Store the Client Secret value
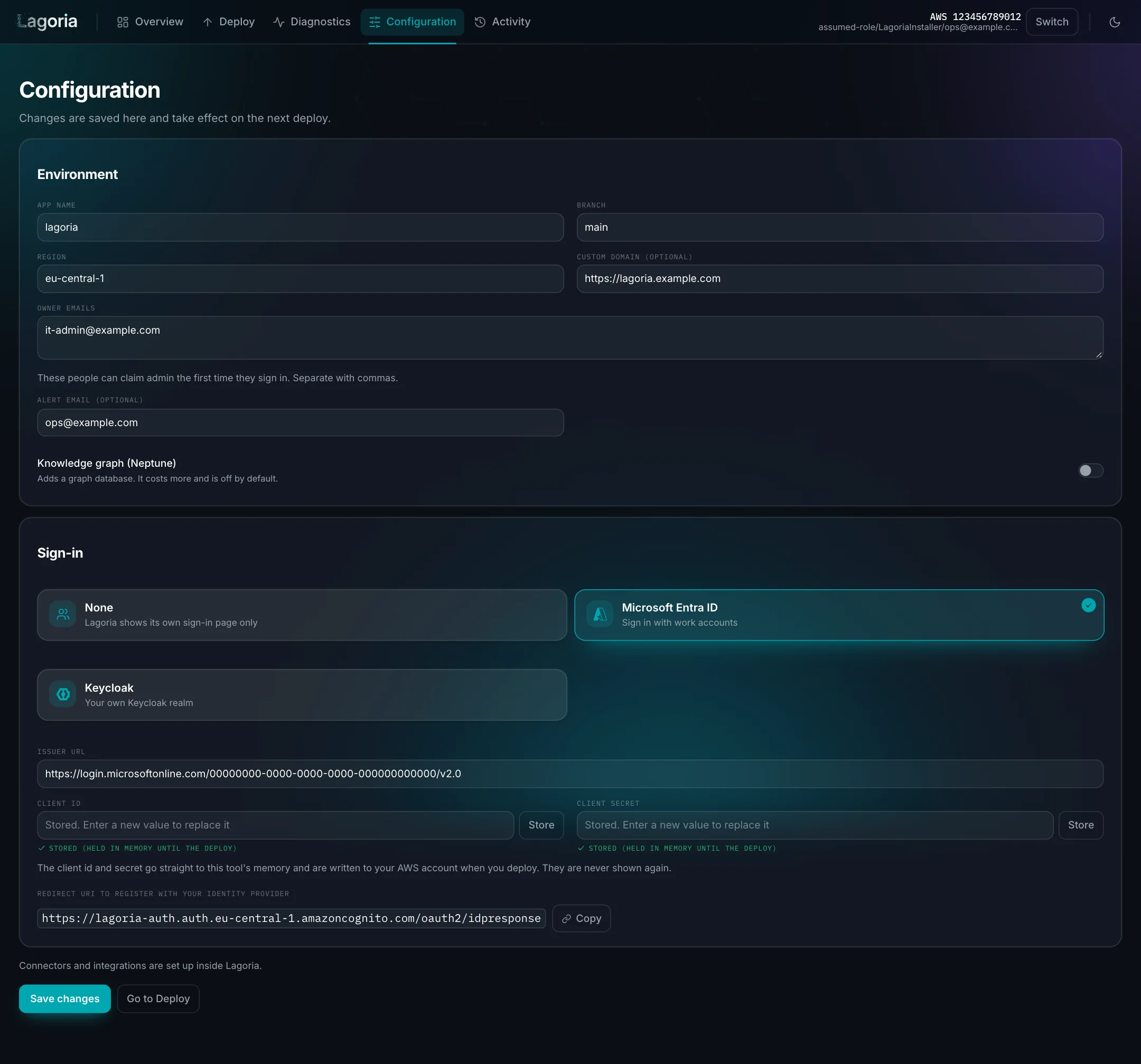The height and width of the screenshot is (1064, 1141). tap(1080, 825)
